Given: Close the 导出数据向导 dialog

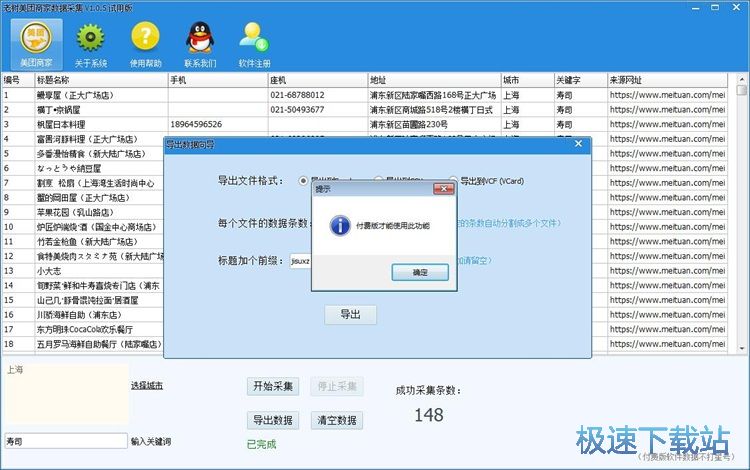Looking at the screenshot, I should (x=578, y=144).
